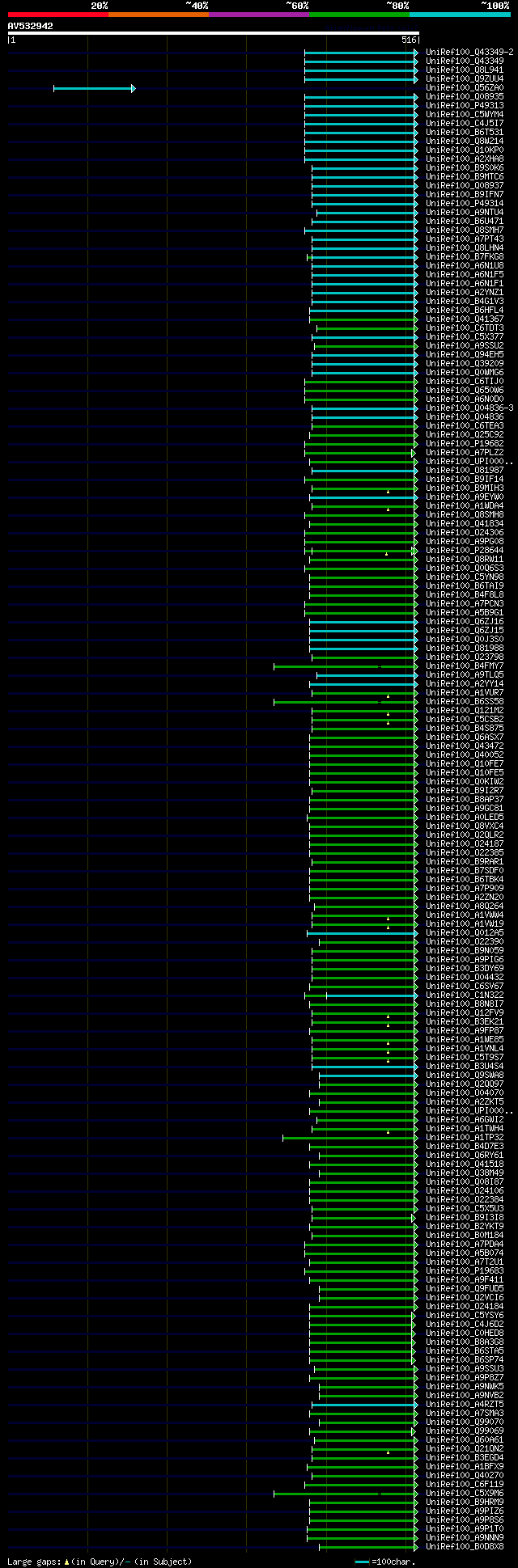
Task: Click the long green alignment bar for B4FMY7
Action: pos(346,666)
